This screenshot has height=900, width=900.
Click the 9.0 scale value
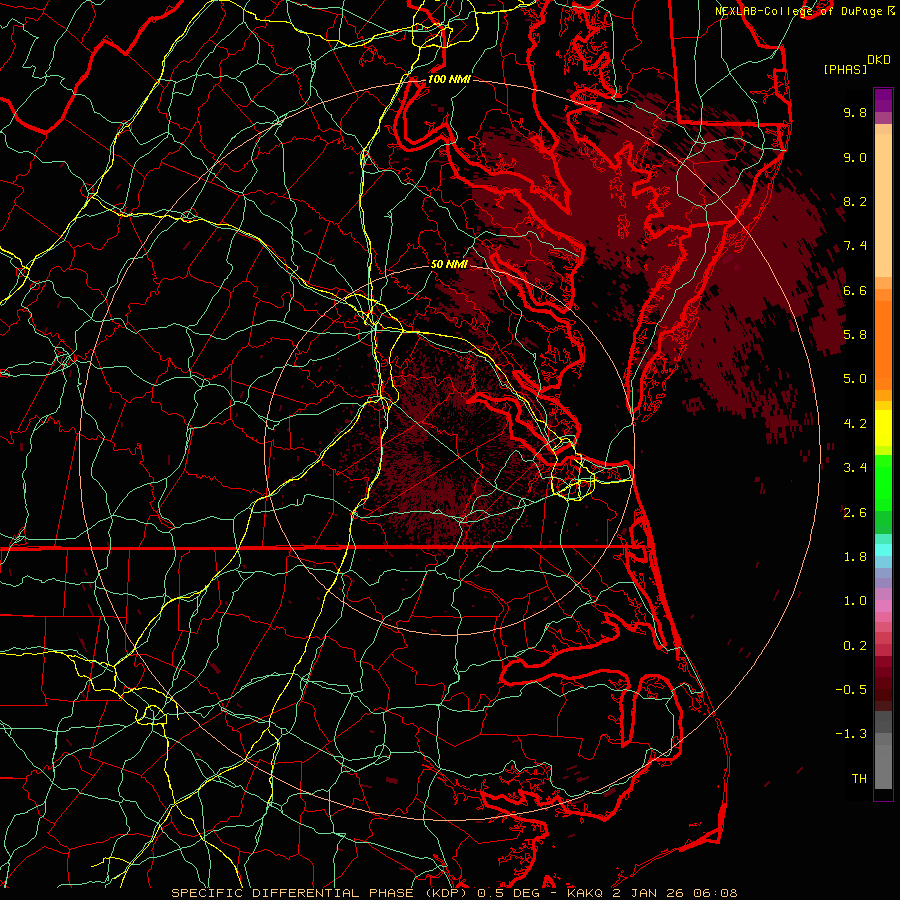coord(855,157)
